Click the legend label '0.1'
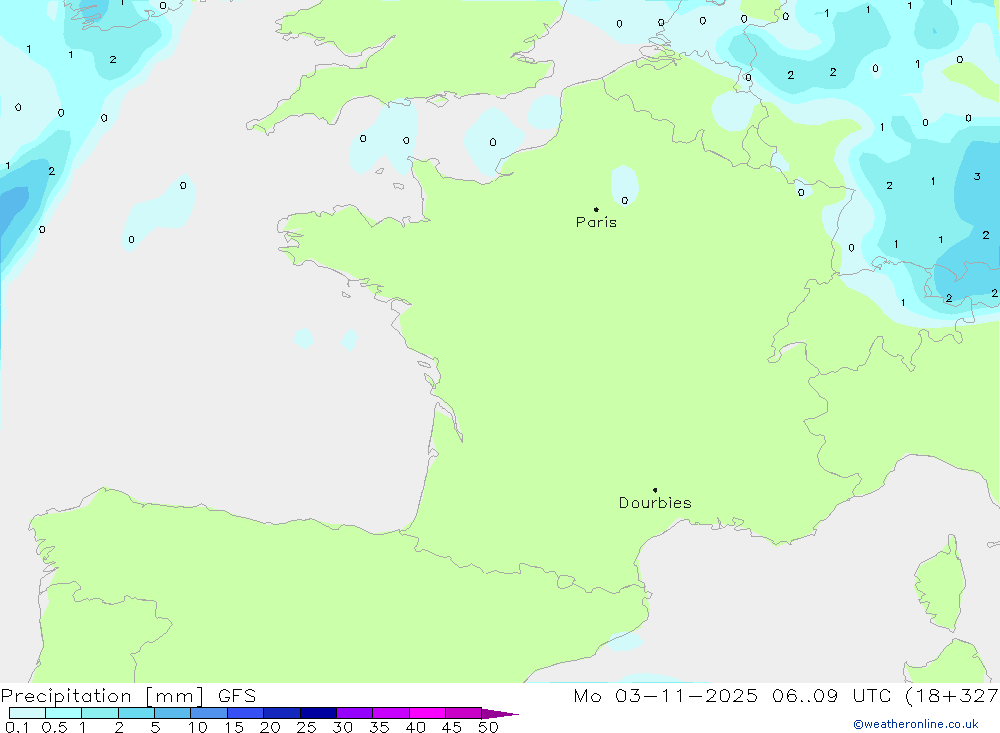The width and height of the screenshot is (1000, 733). click(17, 727)
